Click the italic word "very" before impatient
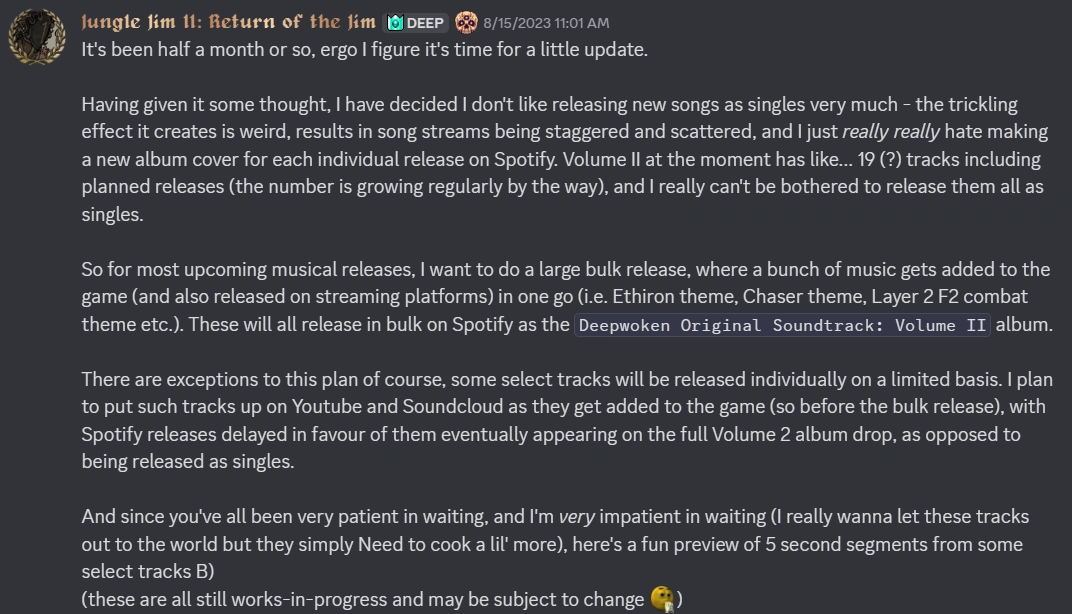Viewport: 1072px width, 614px height. tap(575, 517)
